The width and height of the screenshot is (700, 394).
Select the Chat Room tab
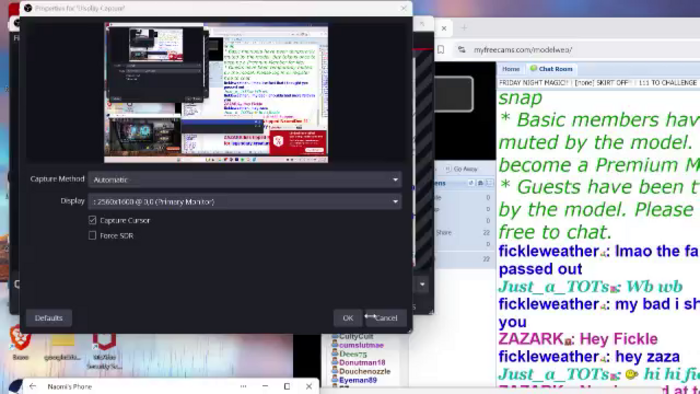tap(551, 69)
